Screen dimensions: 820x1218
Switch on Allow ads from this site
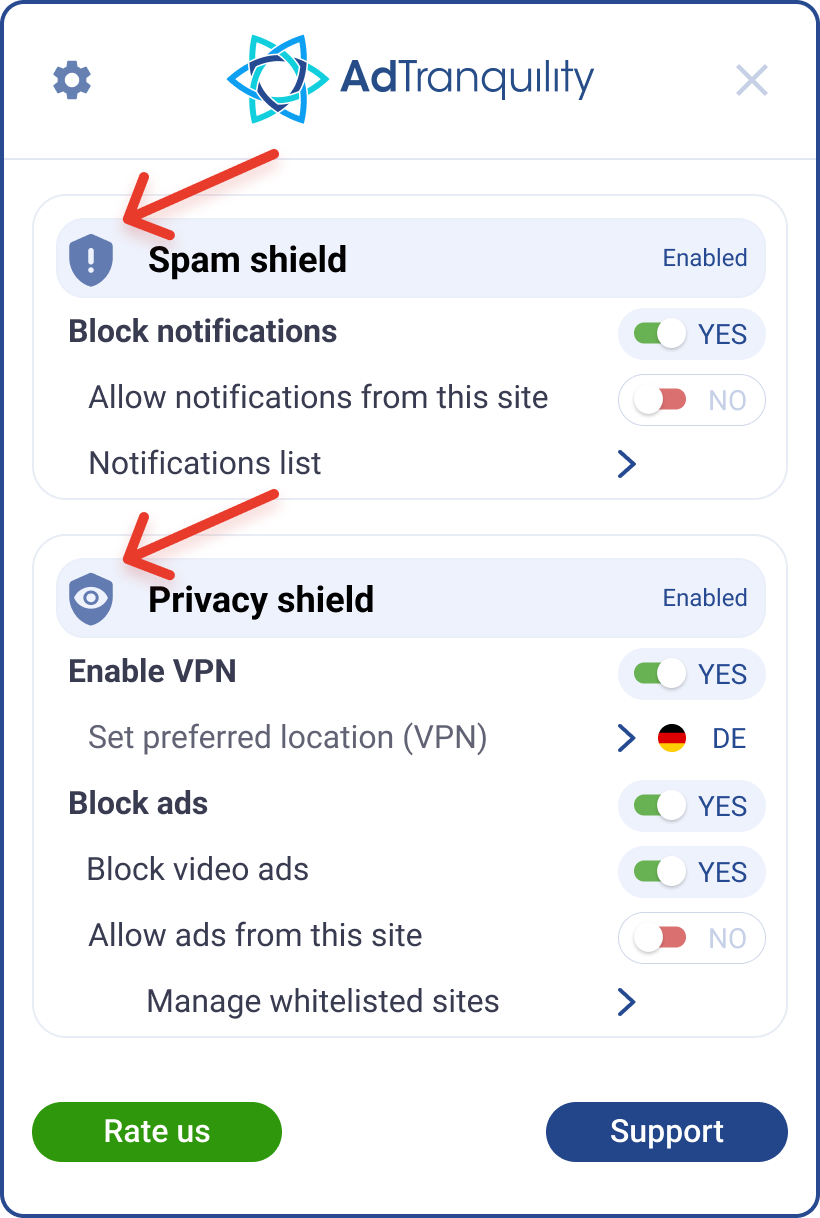pyautogui.click(x=661, y=938)
